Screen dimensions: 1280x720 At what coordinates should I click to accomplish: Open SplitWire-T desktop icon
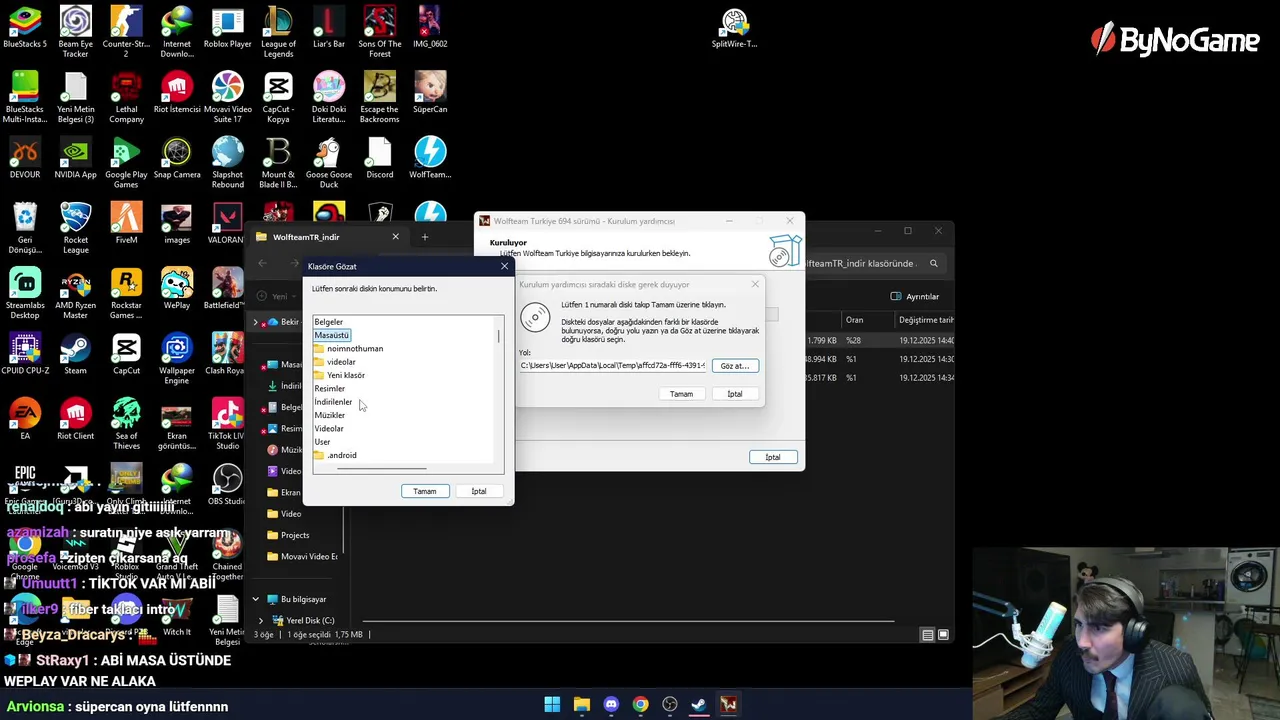735,28
